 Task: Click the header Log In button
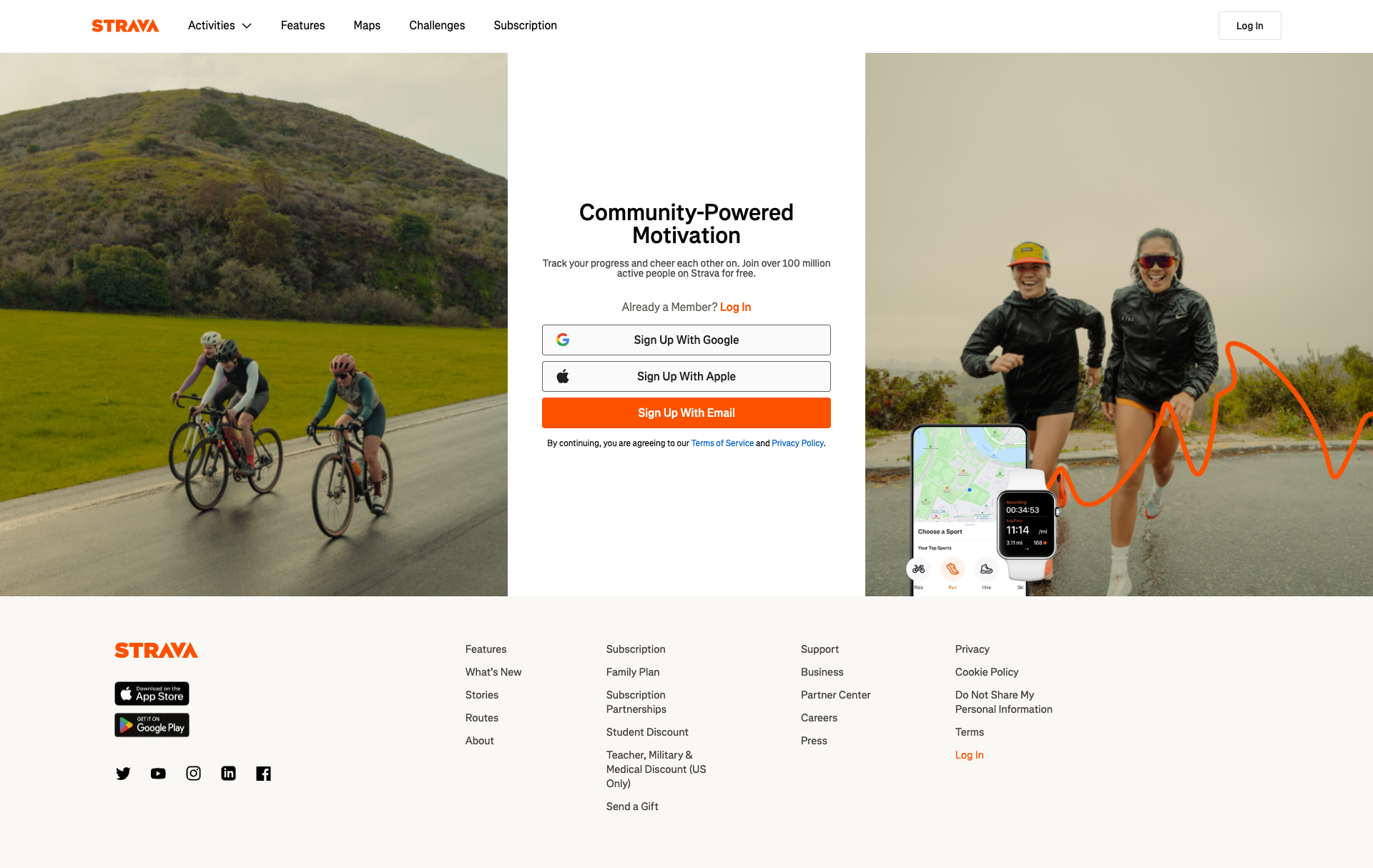point(1249,26)
